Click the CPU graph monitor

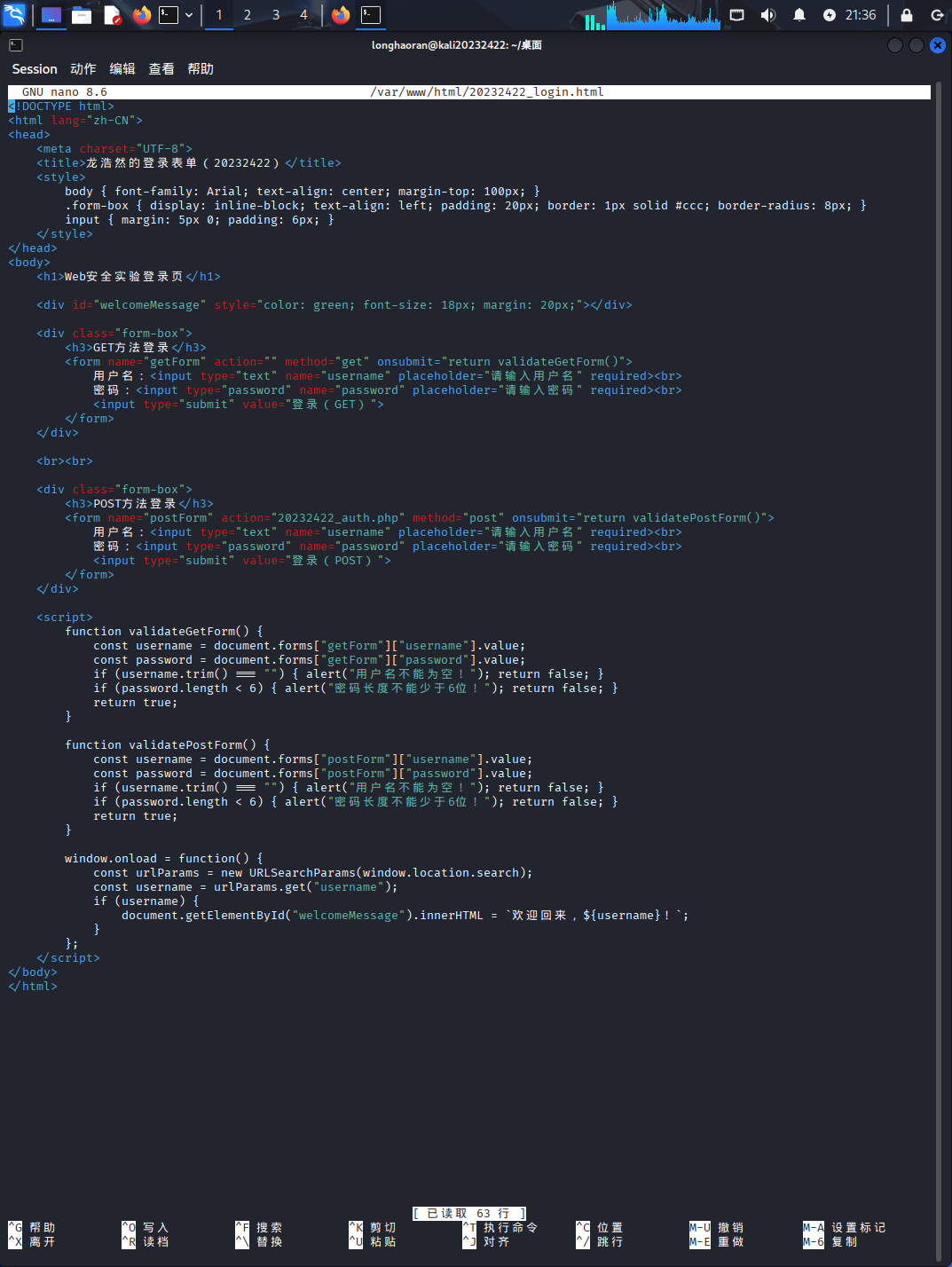663,15
